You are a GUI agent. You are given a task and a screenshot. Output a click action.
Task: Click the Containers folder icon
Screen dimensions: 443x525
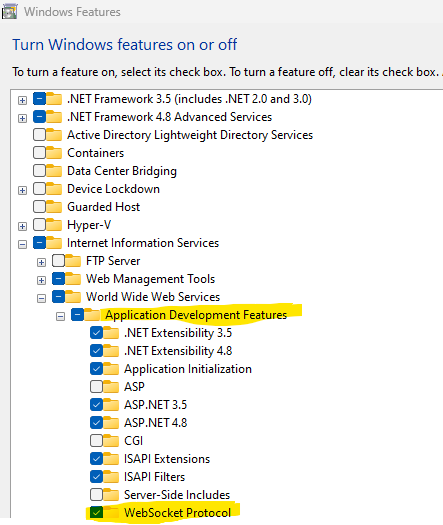[x=54, y=152]
